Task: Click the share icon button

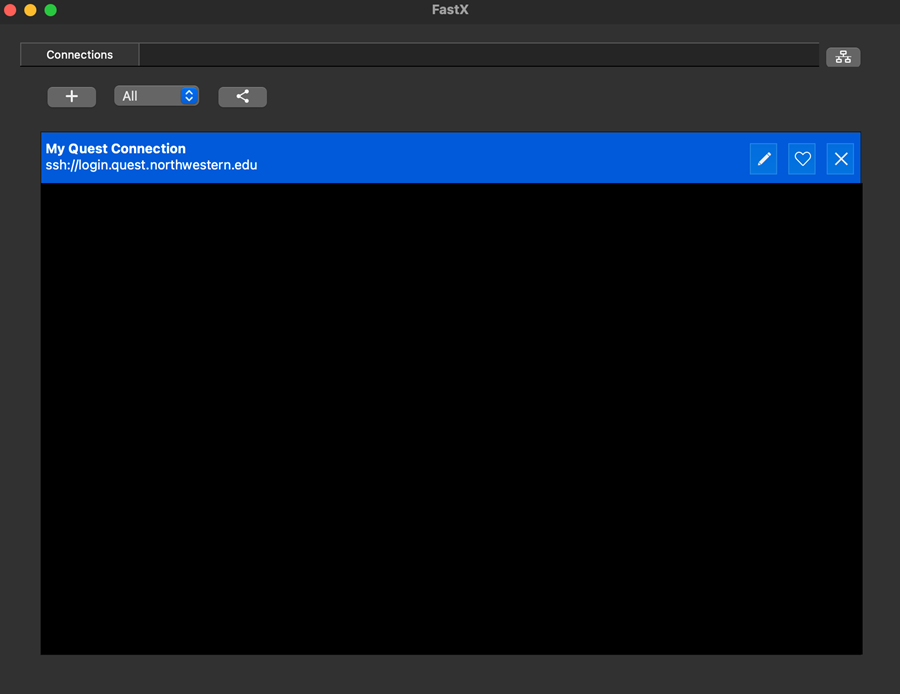Action: click(x=242, y=96)
